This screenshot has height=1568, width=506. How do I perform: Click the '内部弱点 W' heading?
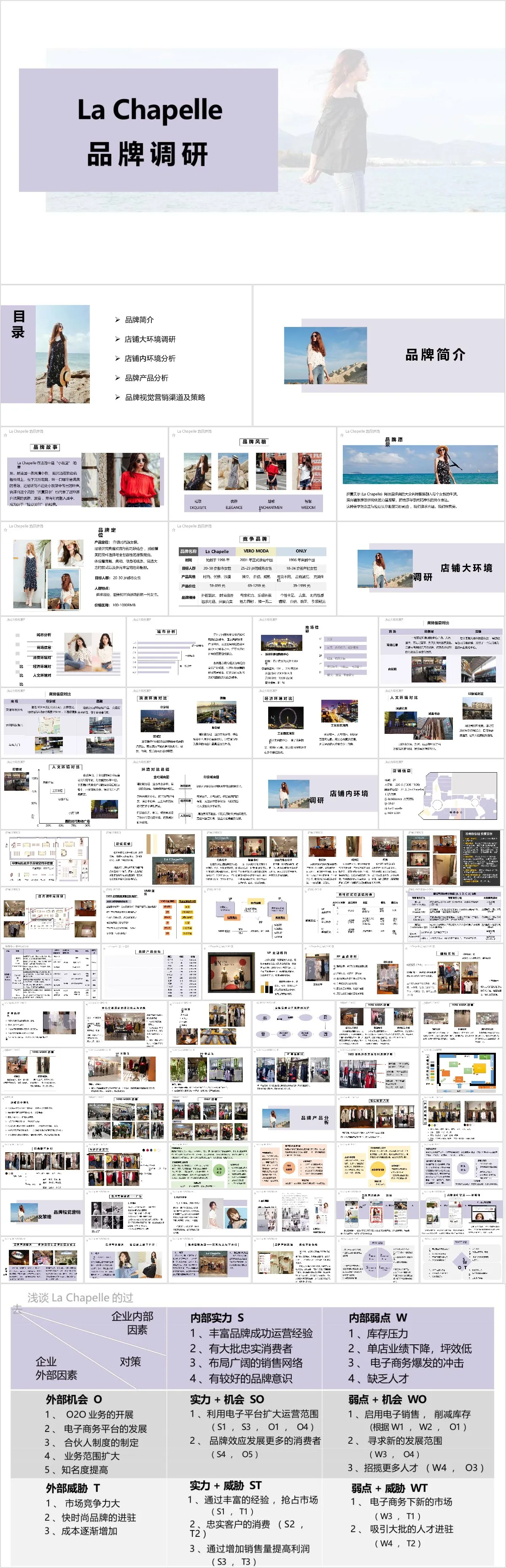(377, 1317)
